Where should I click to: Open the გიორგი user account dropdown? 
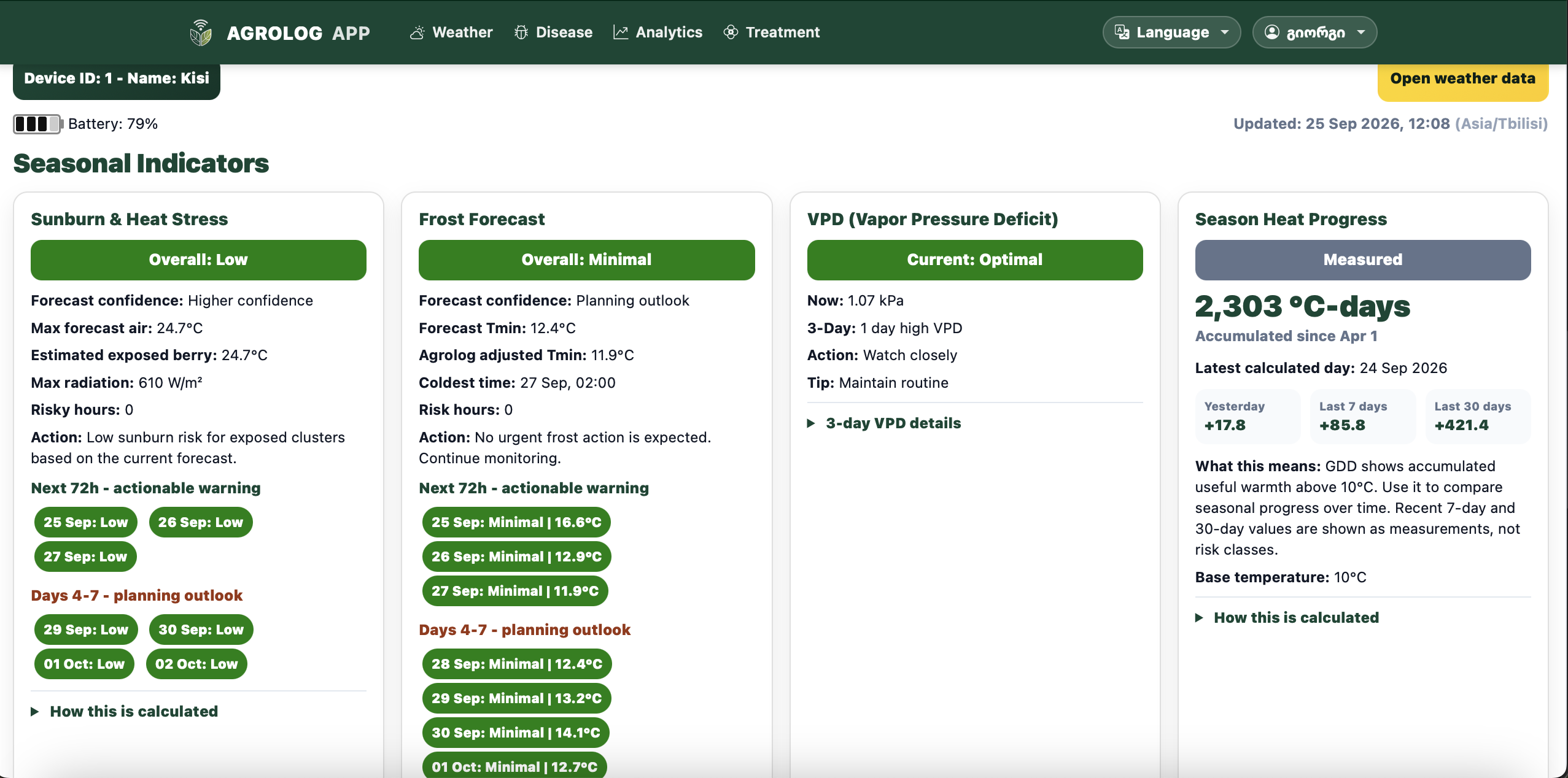pos(1314,33)
